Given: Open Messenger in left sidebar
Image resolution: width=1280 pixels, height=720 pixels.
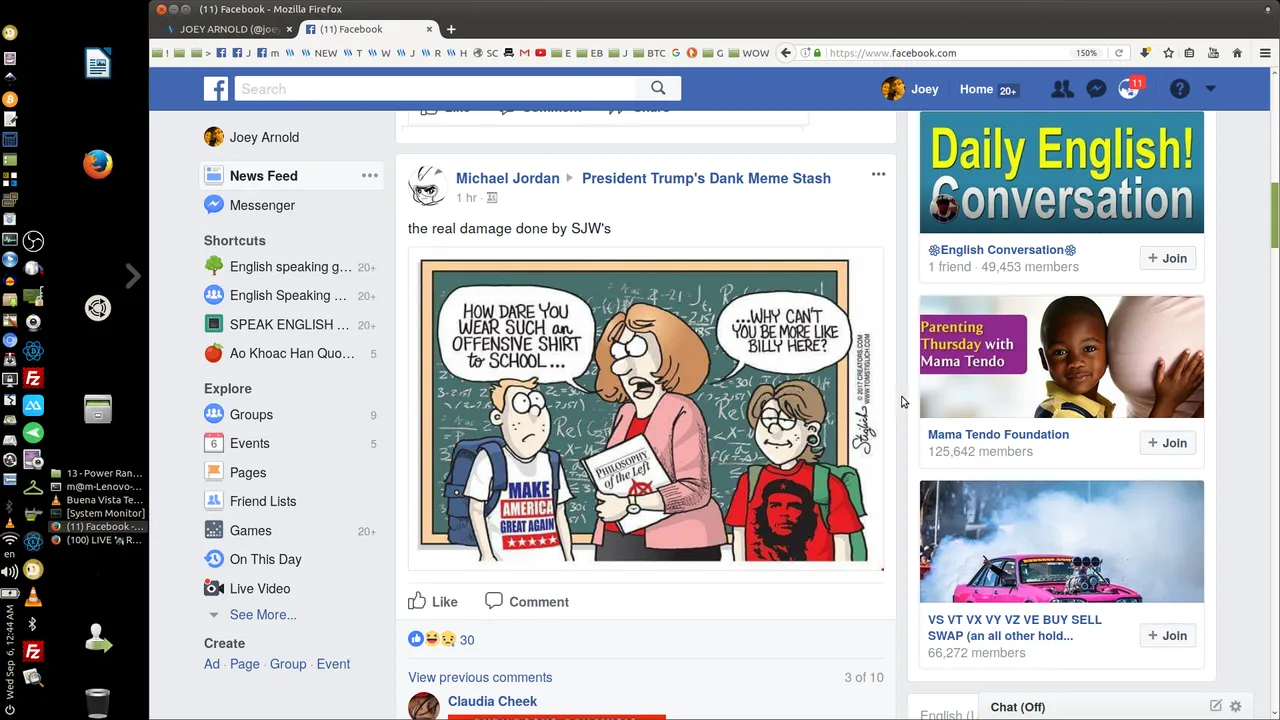Looking at the screenshot, I should tap(250, 205).
